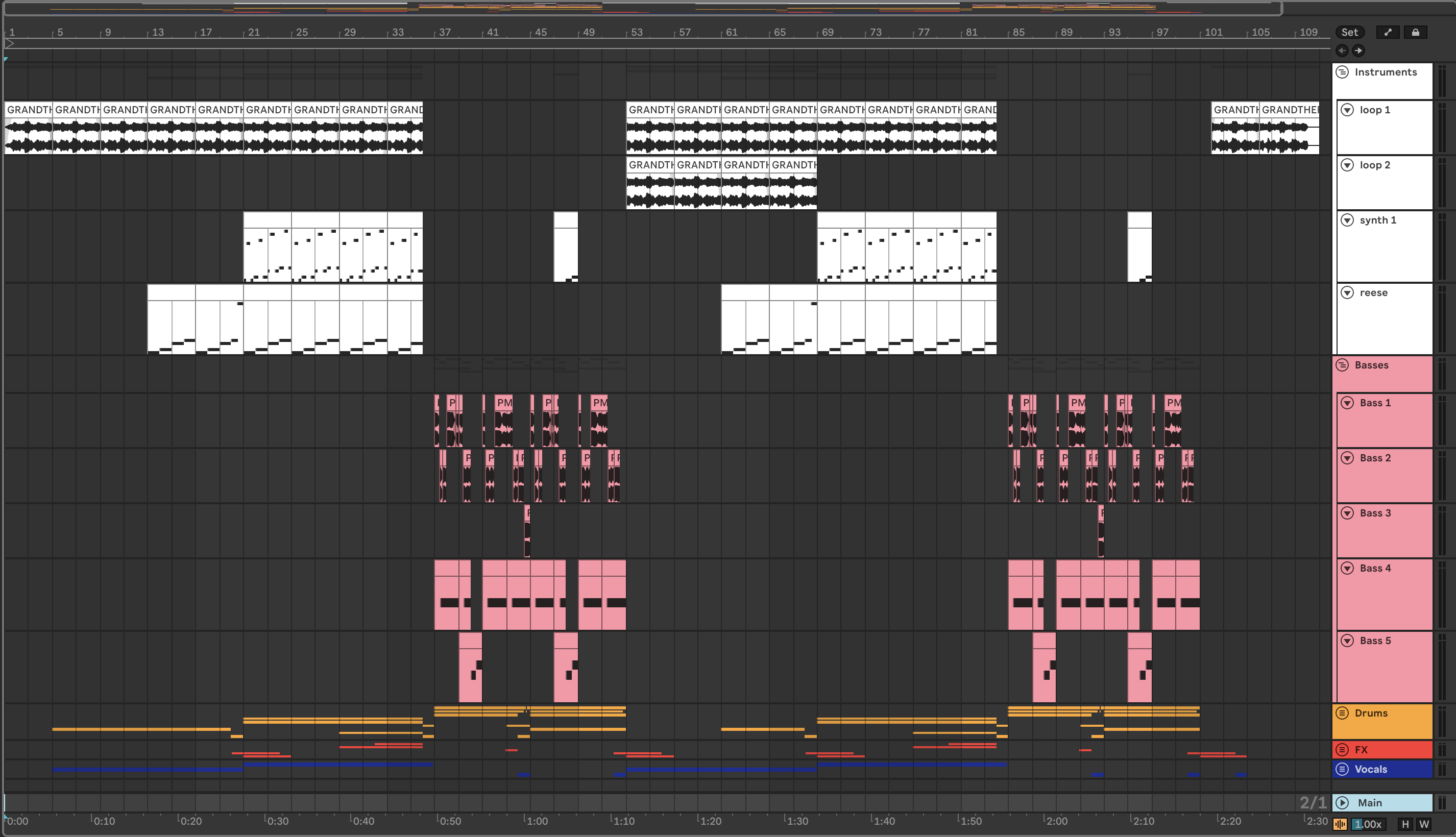Screen dimensions: 1456x837
Task: Click the Drums group fold icon
Action: point(1342,713)
